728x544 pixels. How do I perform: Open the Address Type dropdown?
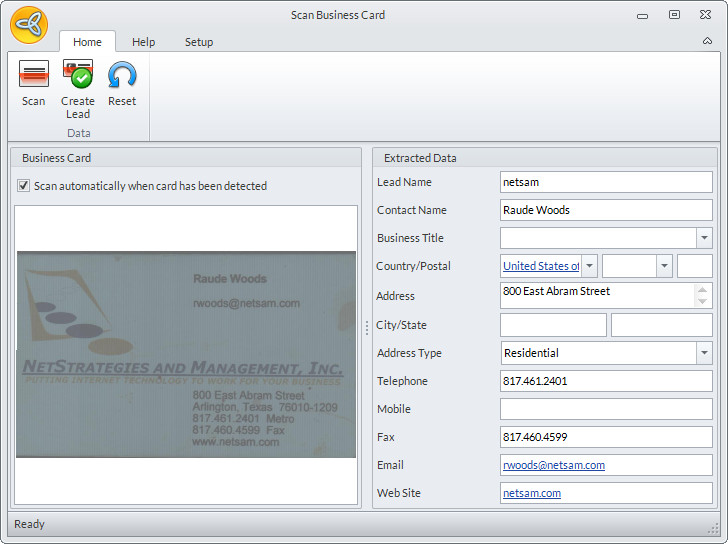(704, 353)
